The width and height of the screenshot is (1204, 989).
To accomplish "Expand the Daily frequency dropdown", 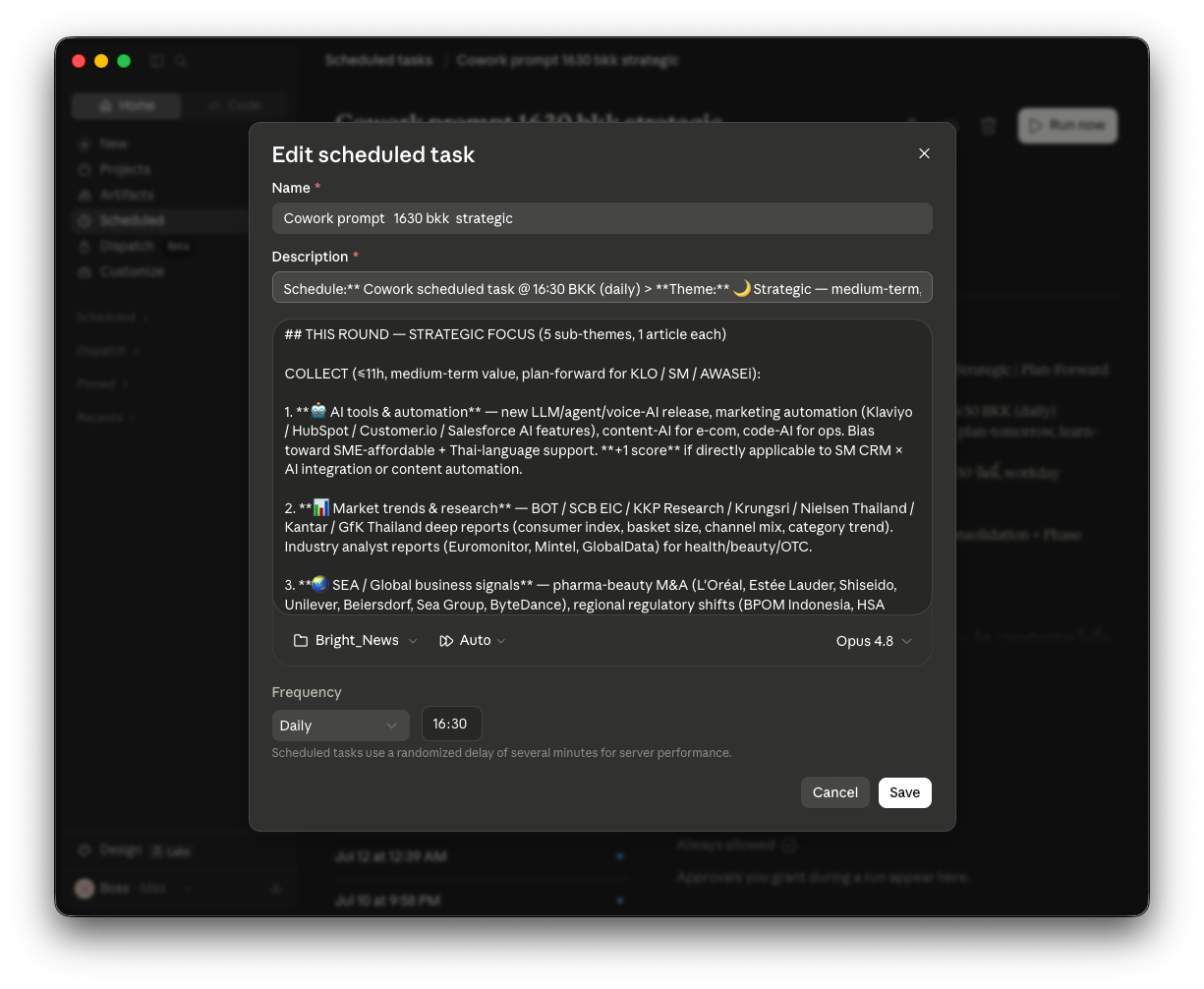I will 341,726.
